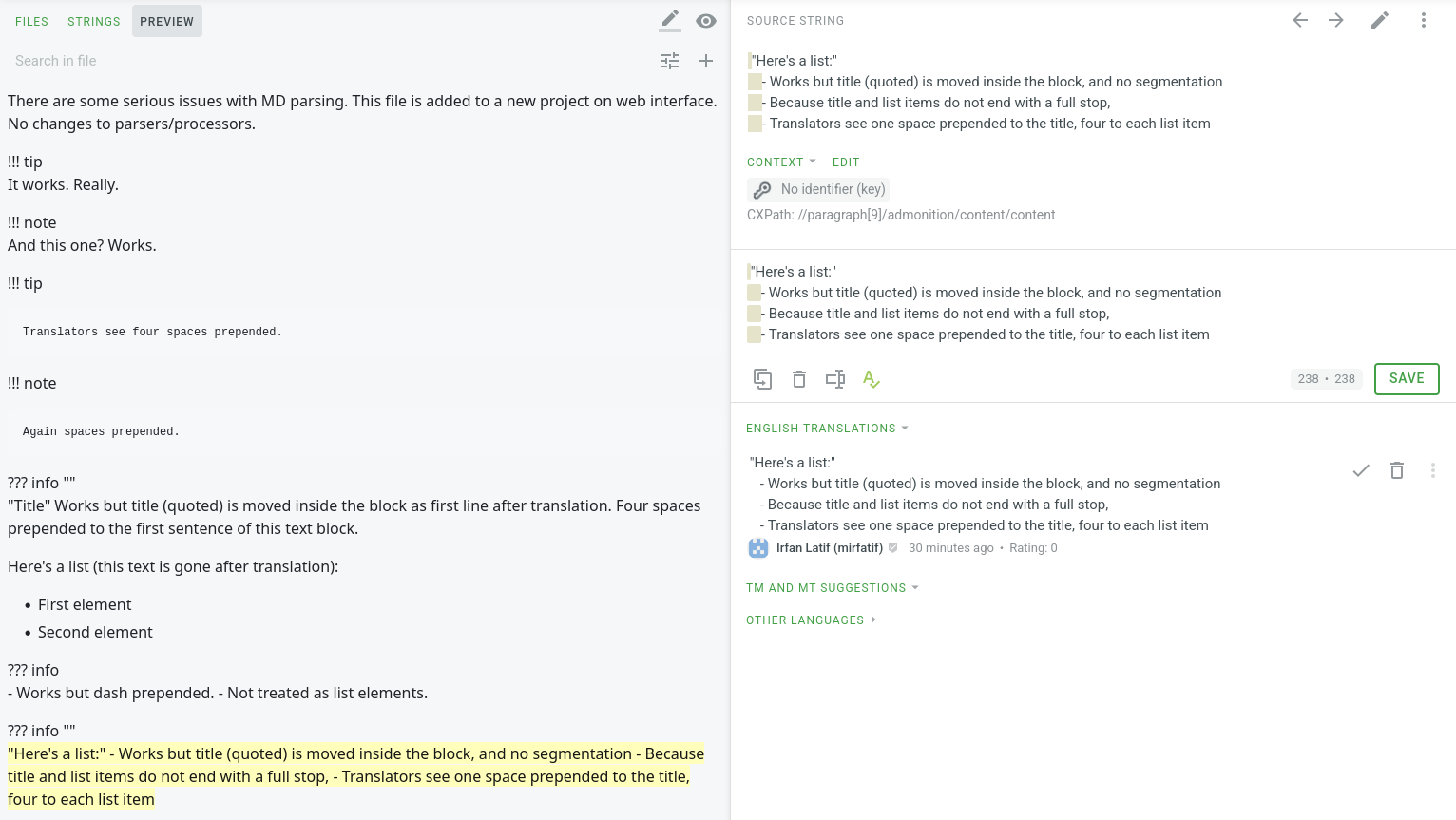Open the source string three-dot menu
The height and width of the screenshot is (820, 1456).
(x=1423, y=20)
